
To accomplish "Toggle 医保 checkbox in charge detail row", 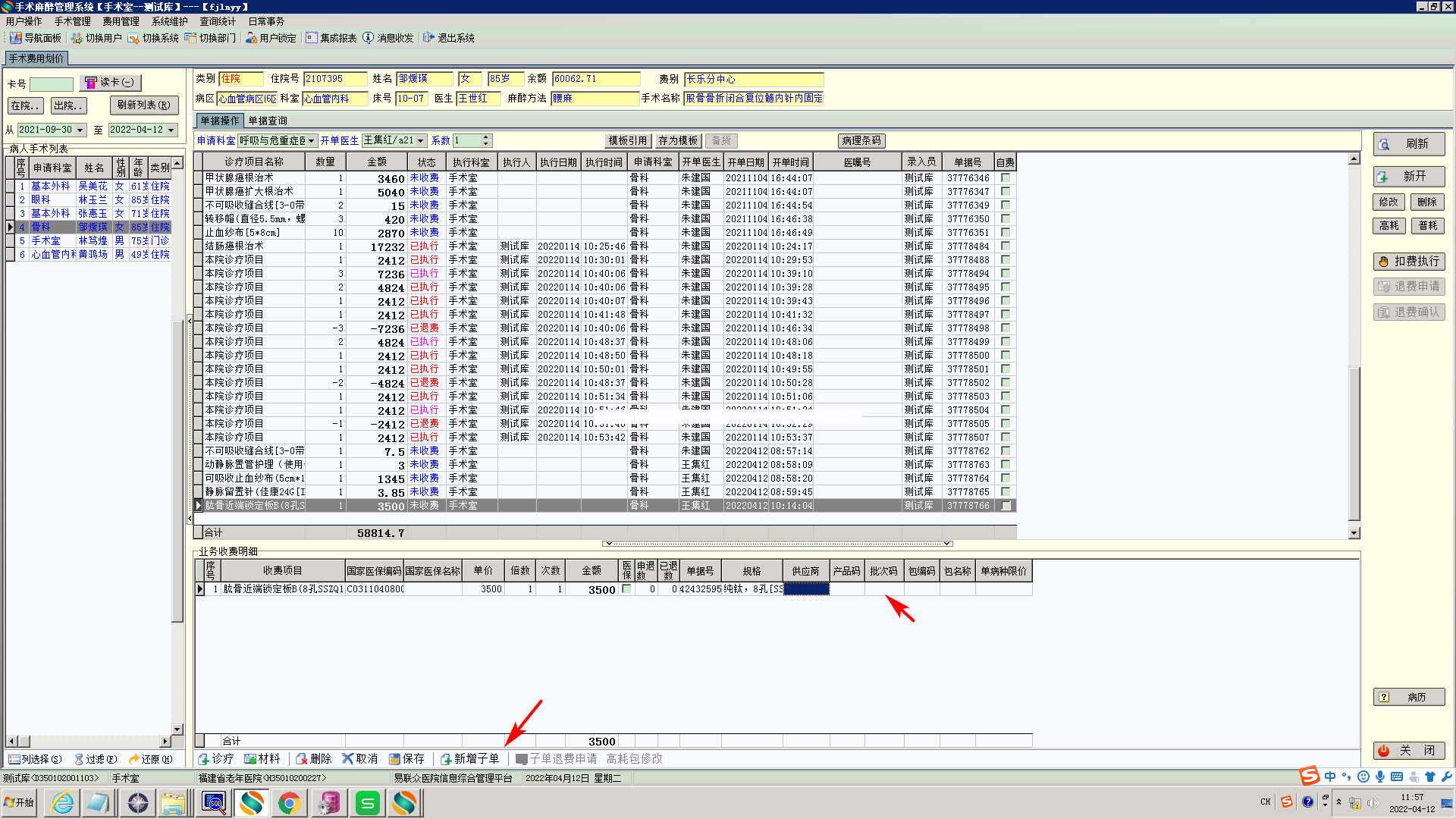I will [x=626, y=589].
